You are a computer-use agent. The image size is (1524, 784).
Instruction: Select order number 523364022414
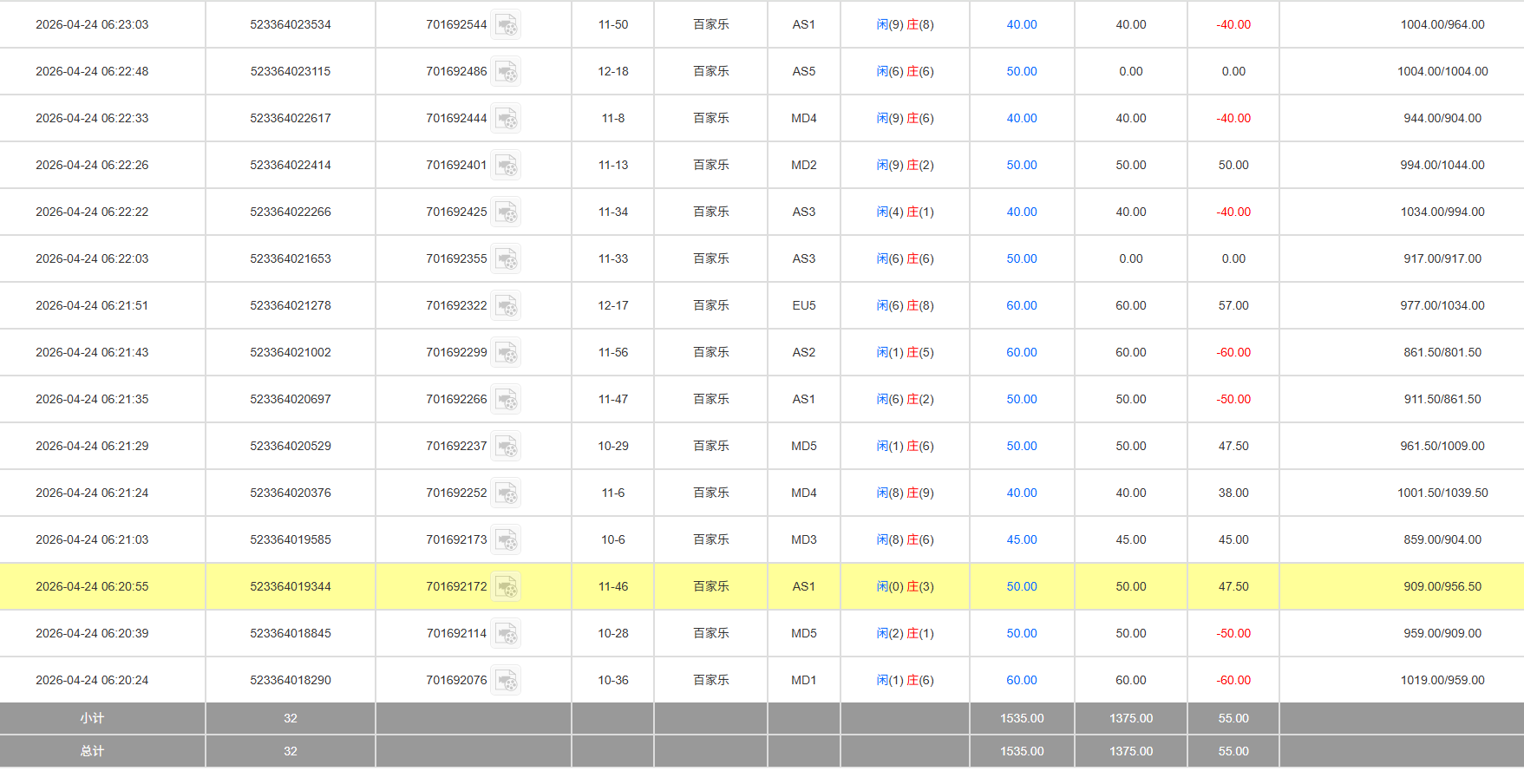click(291, 165)
